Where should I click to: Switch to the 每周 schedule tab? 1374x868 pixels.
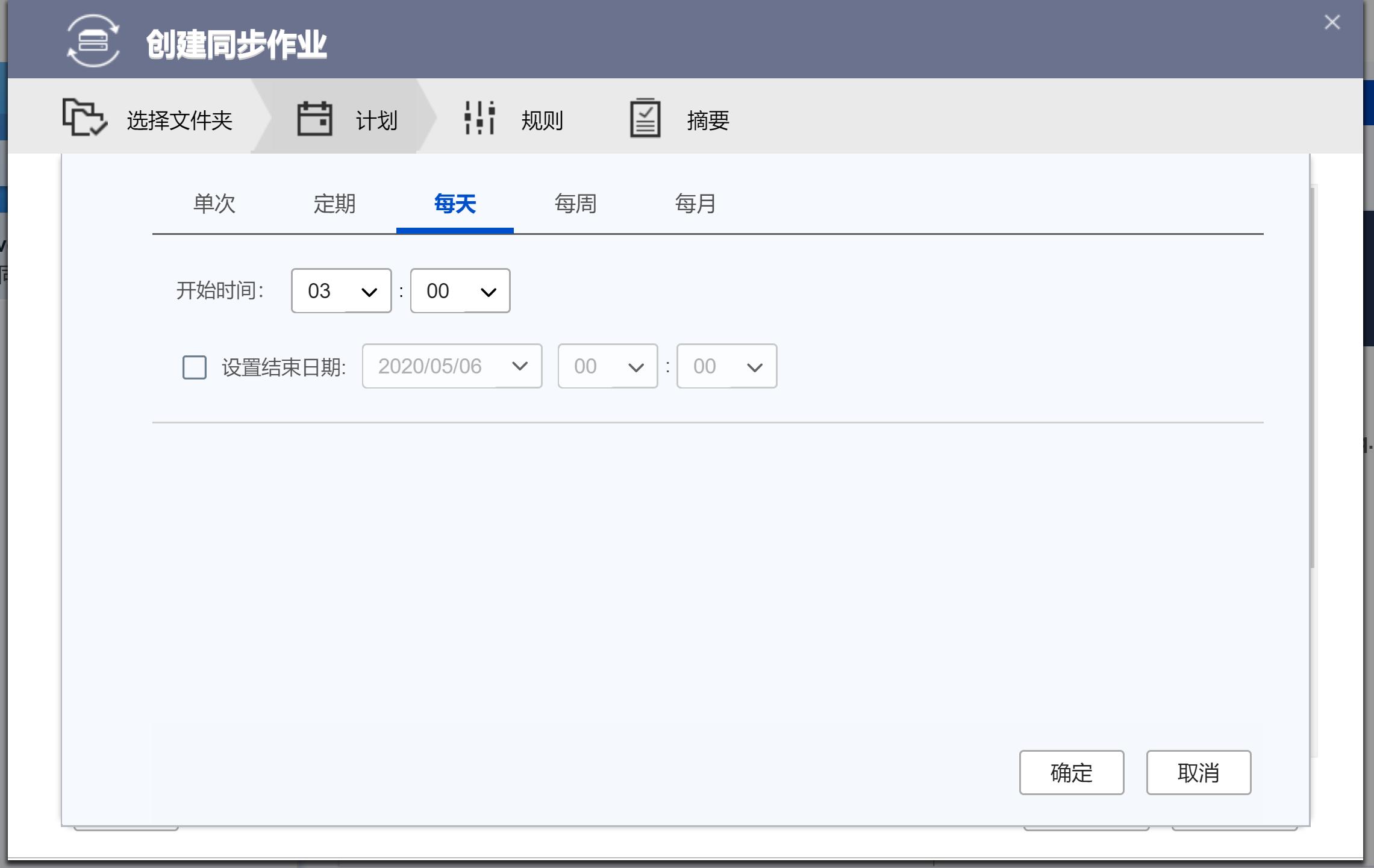click(574, 204)
